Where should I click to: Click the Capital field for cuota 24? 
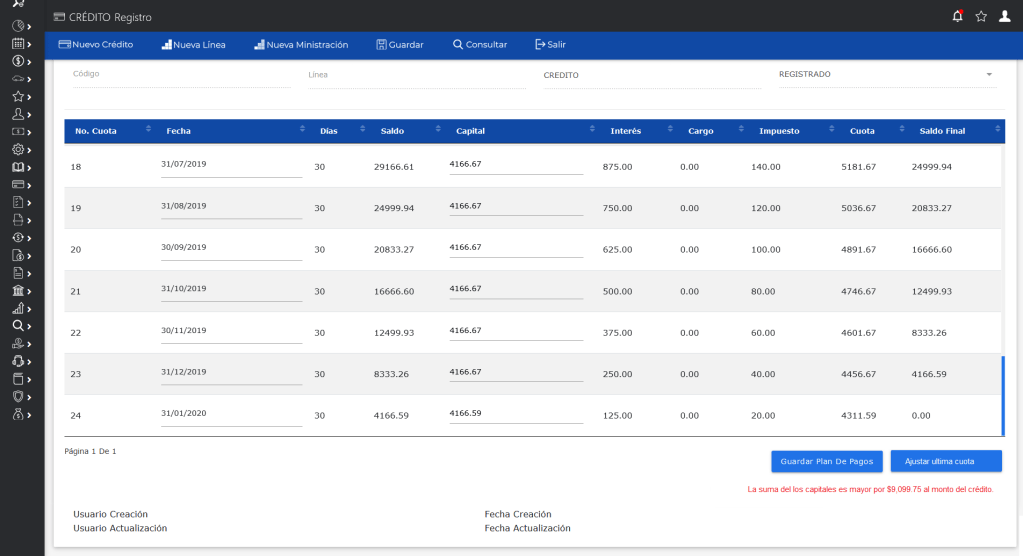click(x=516, y=414)
